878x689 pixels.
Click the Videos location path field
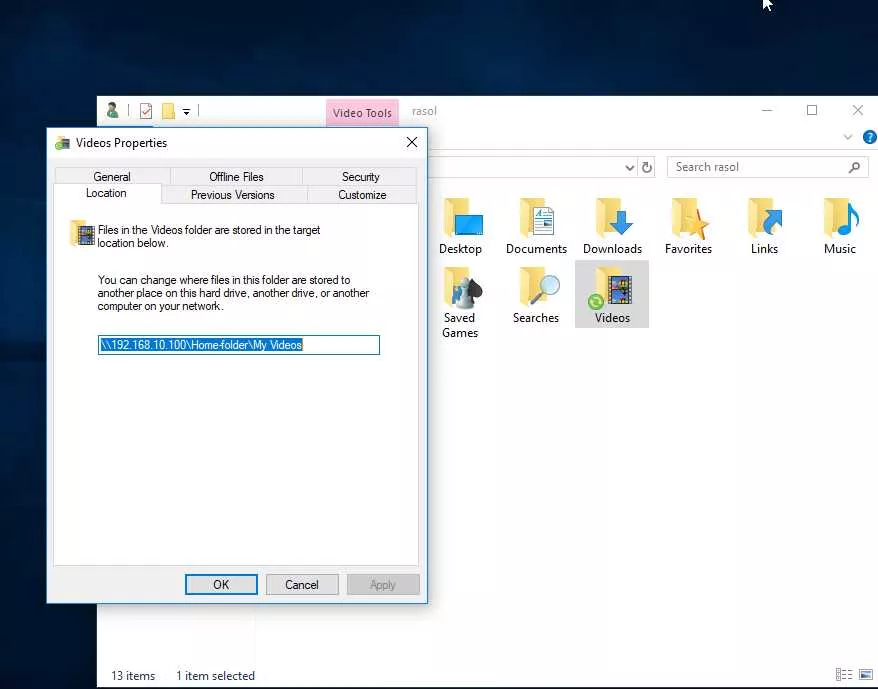238,345
